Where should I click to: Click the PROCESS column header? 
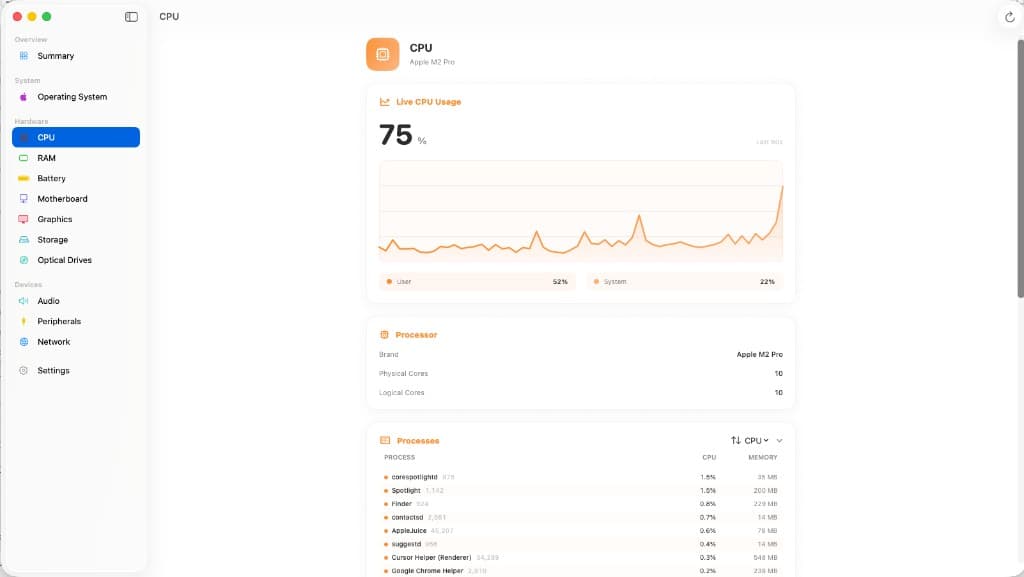(399, 458)
